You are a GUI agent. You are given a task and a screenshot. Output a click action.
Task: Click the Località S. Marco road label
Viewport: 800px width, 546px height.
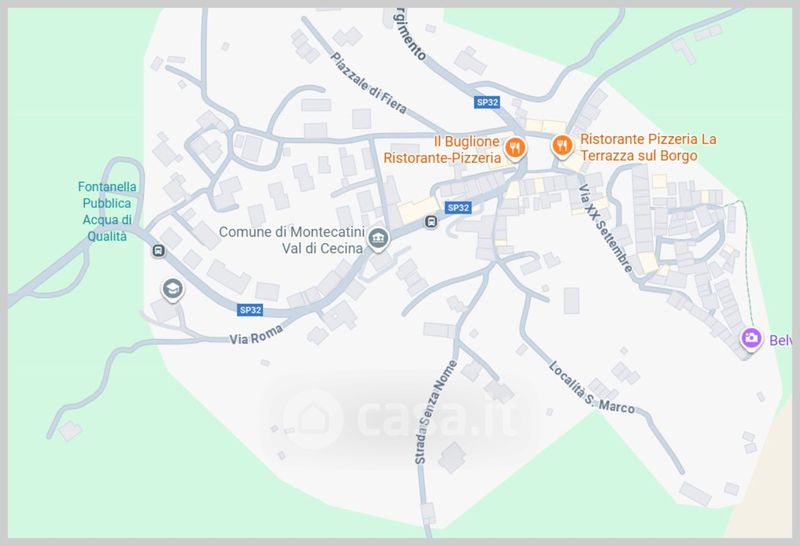click(x=591, y=387)
